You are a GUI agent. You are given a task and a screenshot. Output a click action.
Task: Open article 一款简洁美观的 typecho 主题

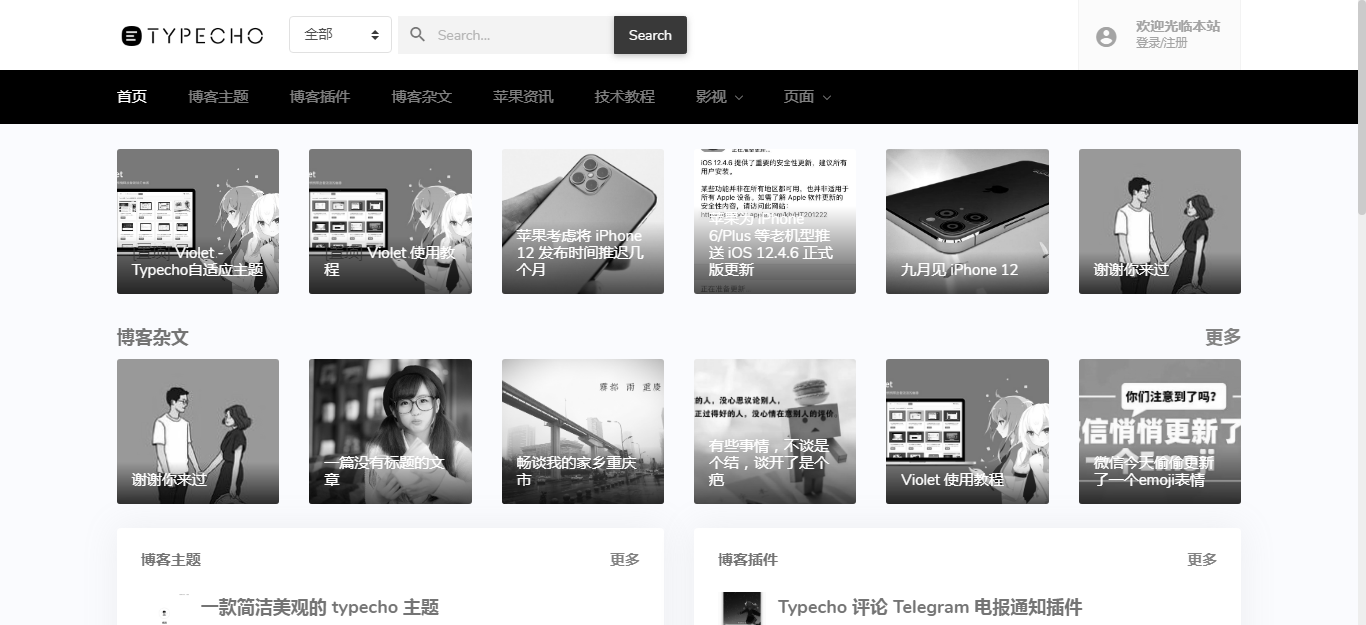pos(320,607)
